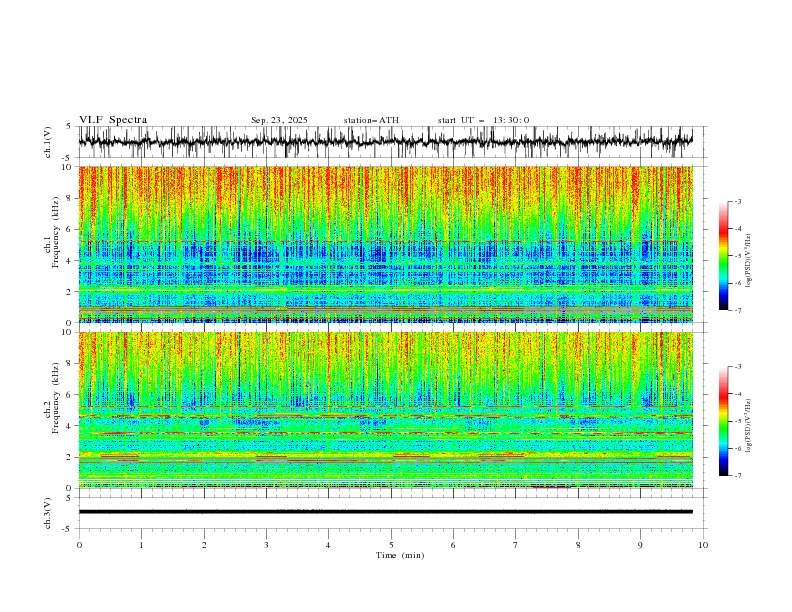Select the "start UT = 13:30:0" label
Image resolution: width=792 pixels, height=612 pixels.
483,120
